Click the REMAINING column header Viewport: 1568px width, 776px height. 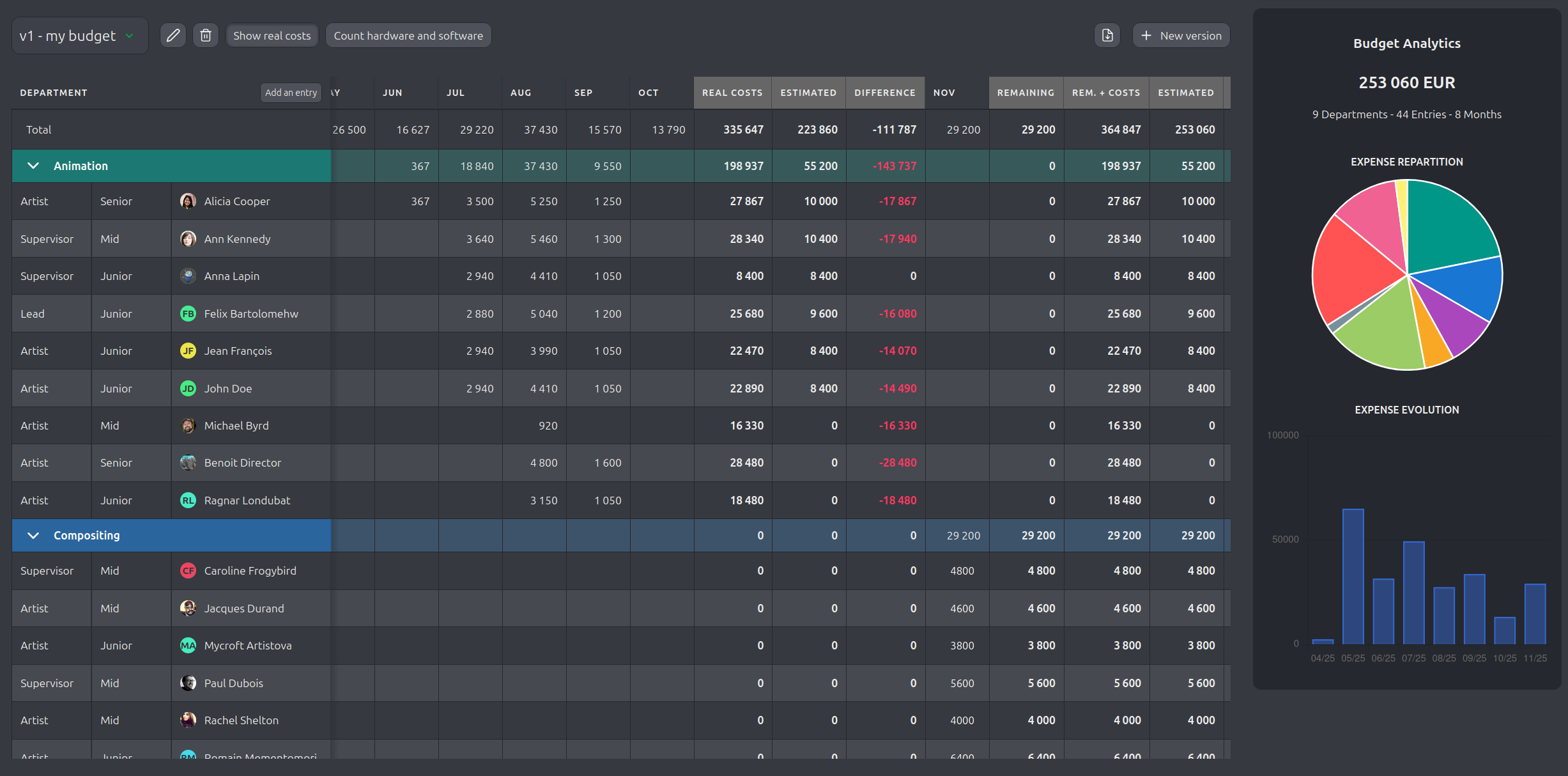[1026, 93]
